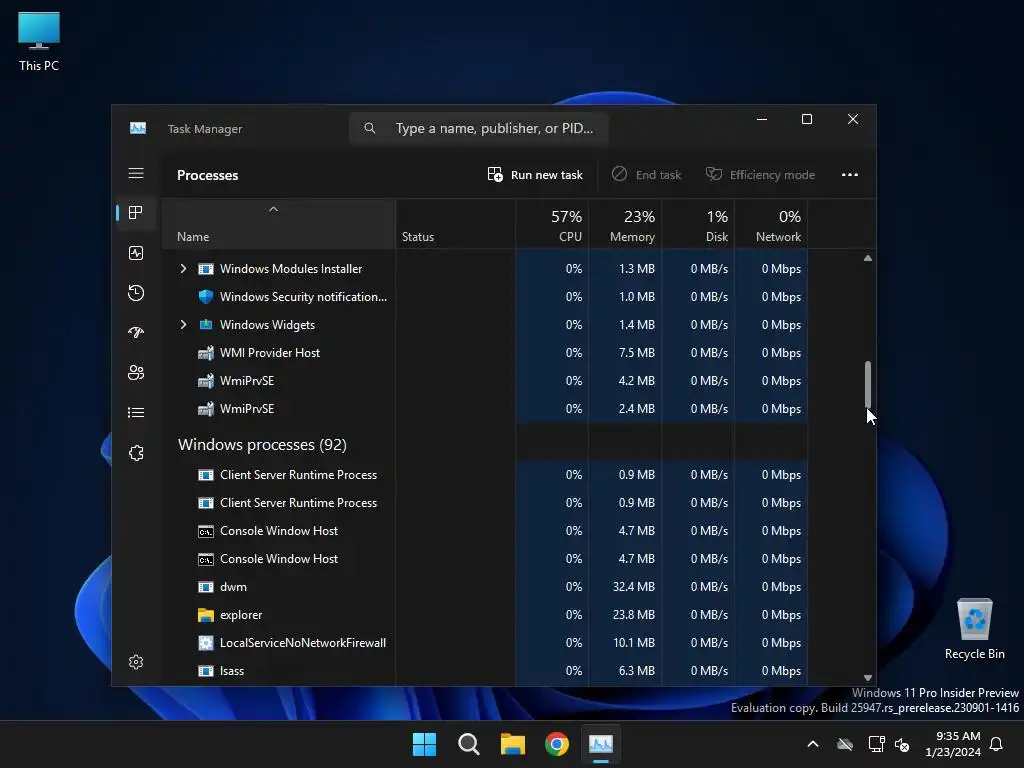The height and width of the screenshot is (768, 1024).
Task: Open the Startup apps sidebar icon
Action: [136, 332]
